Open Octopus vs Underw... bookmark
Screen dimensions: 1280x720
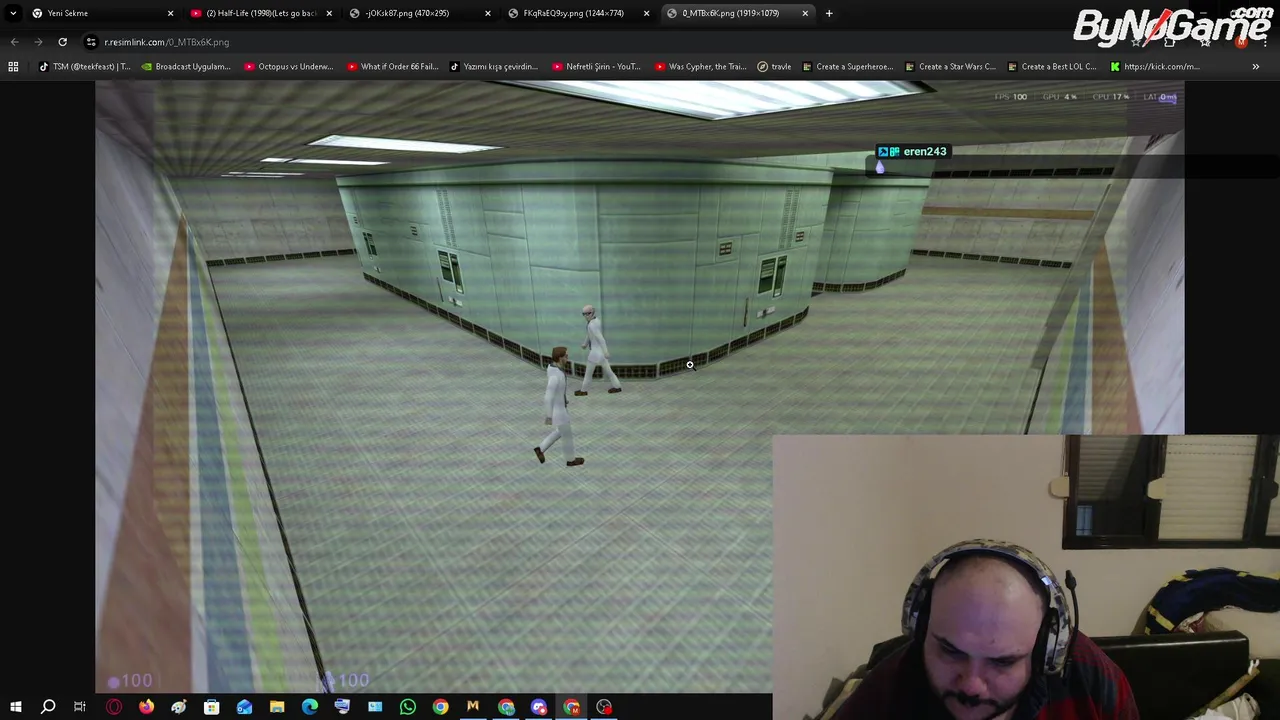(x=289, y=67)
